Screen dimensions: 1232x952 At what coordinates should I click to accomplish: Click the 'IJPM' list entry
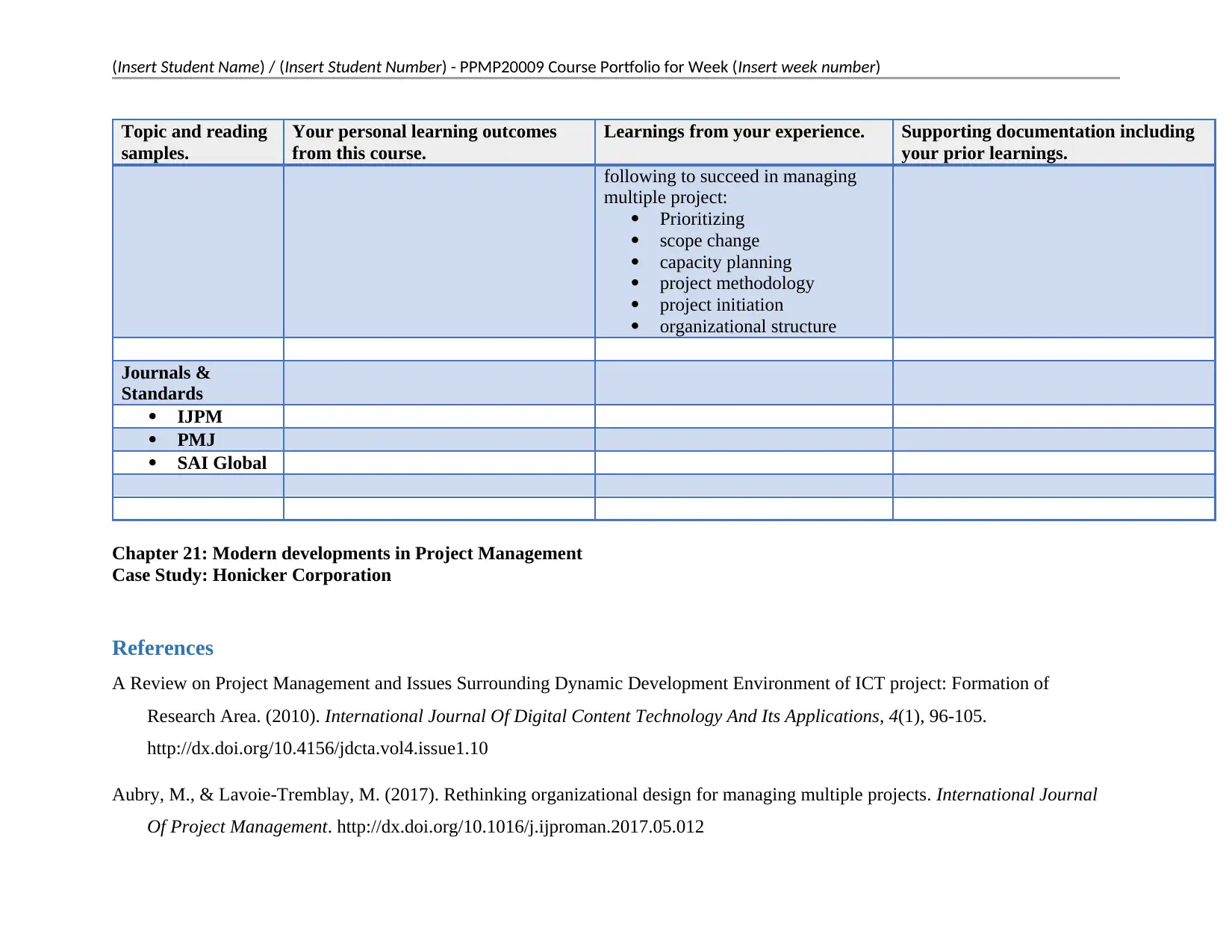tap(199, 417)
